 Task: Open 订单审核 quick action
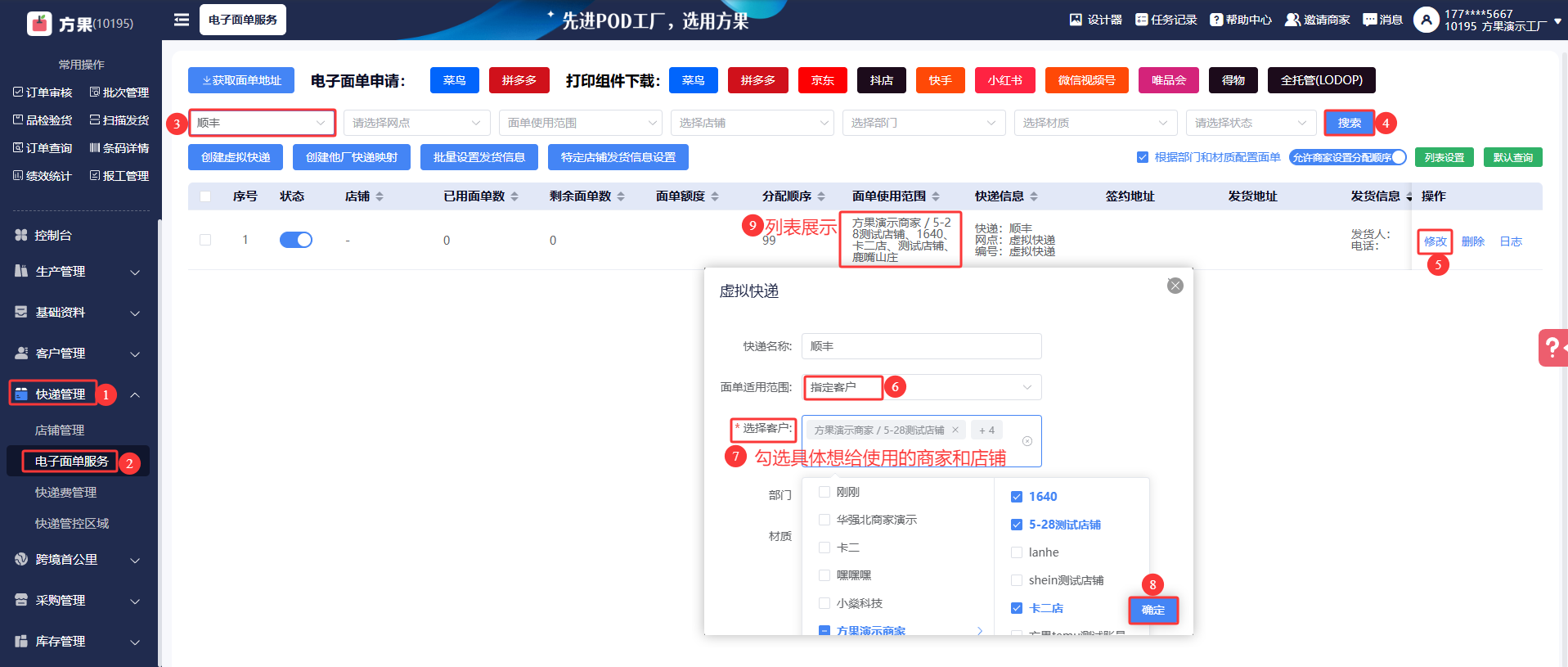tap(43, 92)
